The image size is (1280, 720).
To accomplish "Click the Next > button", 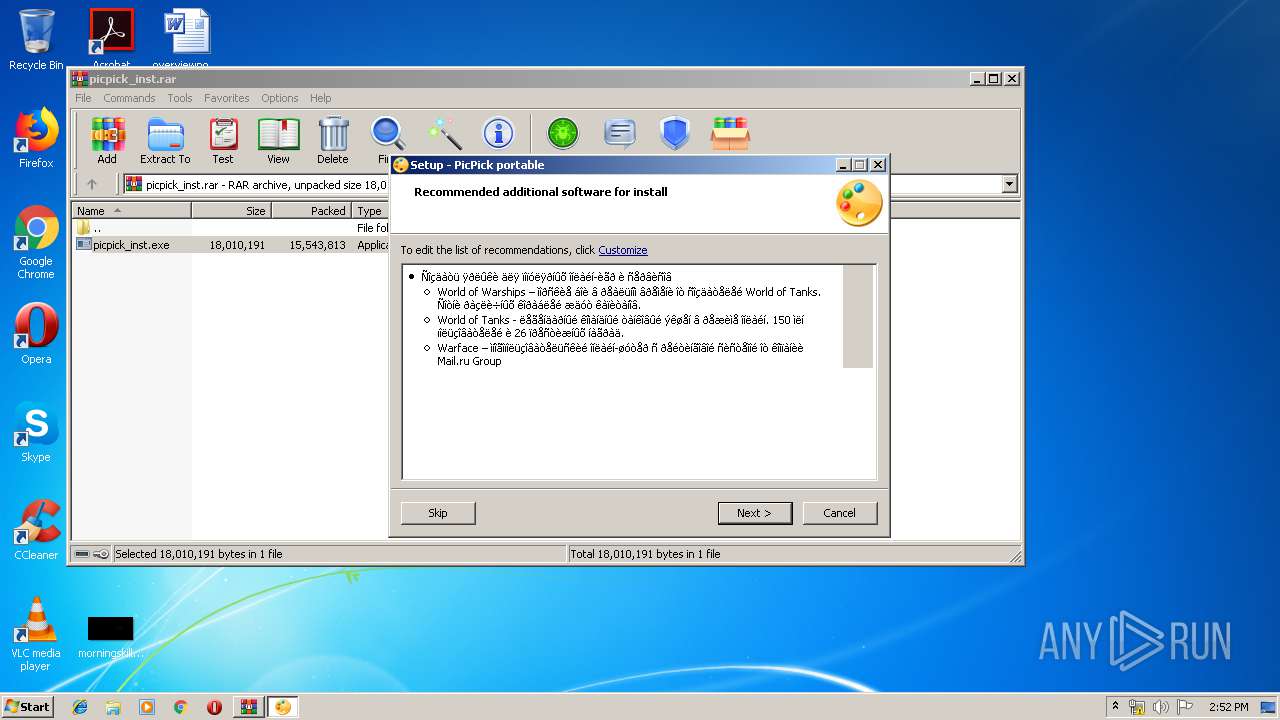I will tap(754, 513).
